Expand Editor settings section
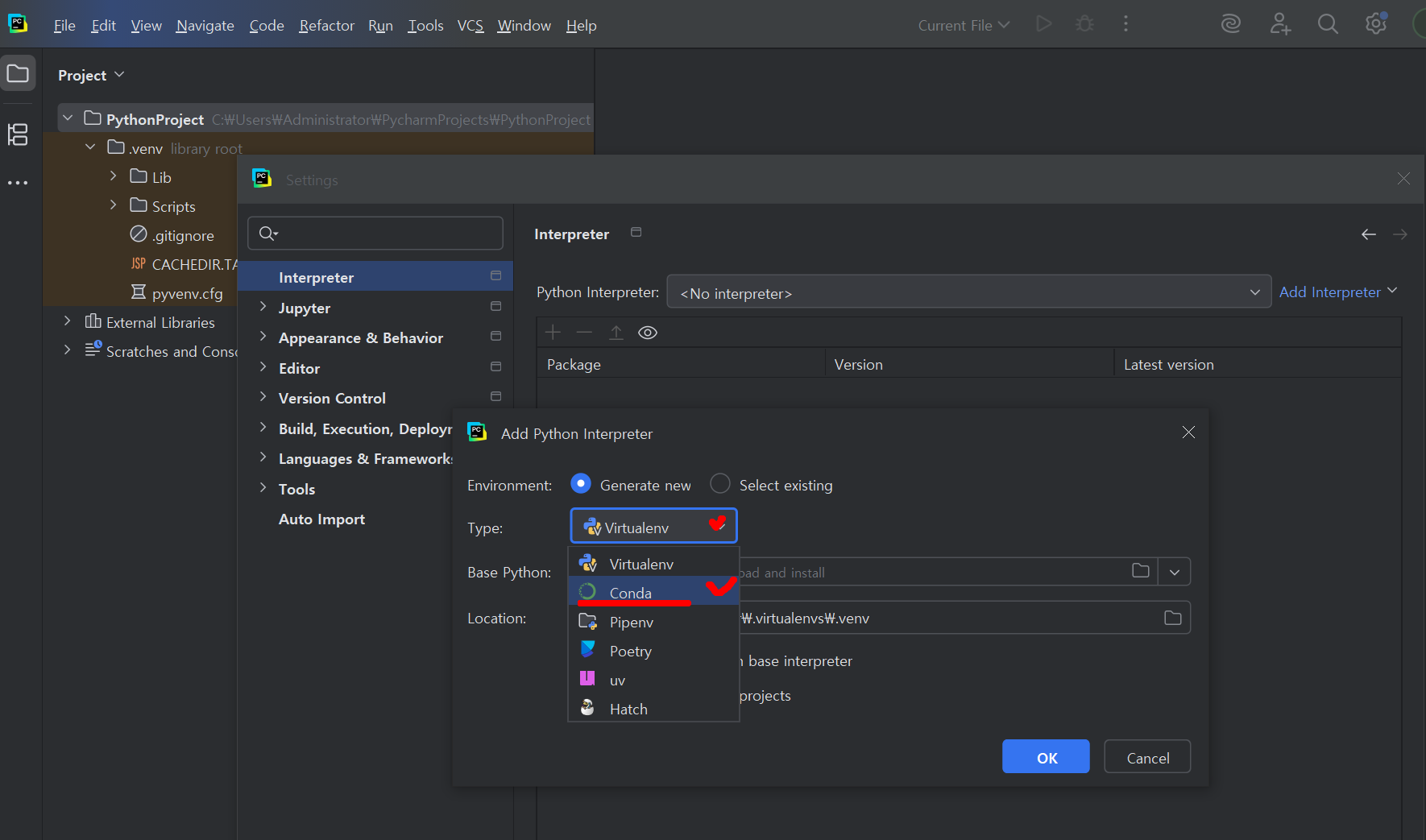This screenshot has width=1426, height=840. pos(263,367)
